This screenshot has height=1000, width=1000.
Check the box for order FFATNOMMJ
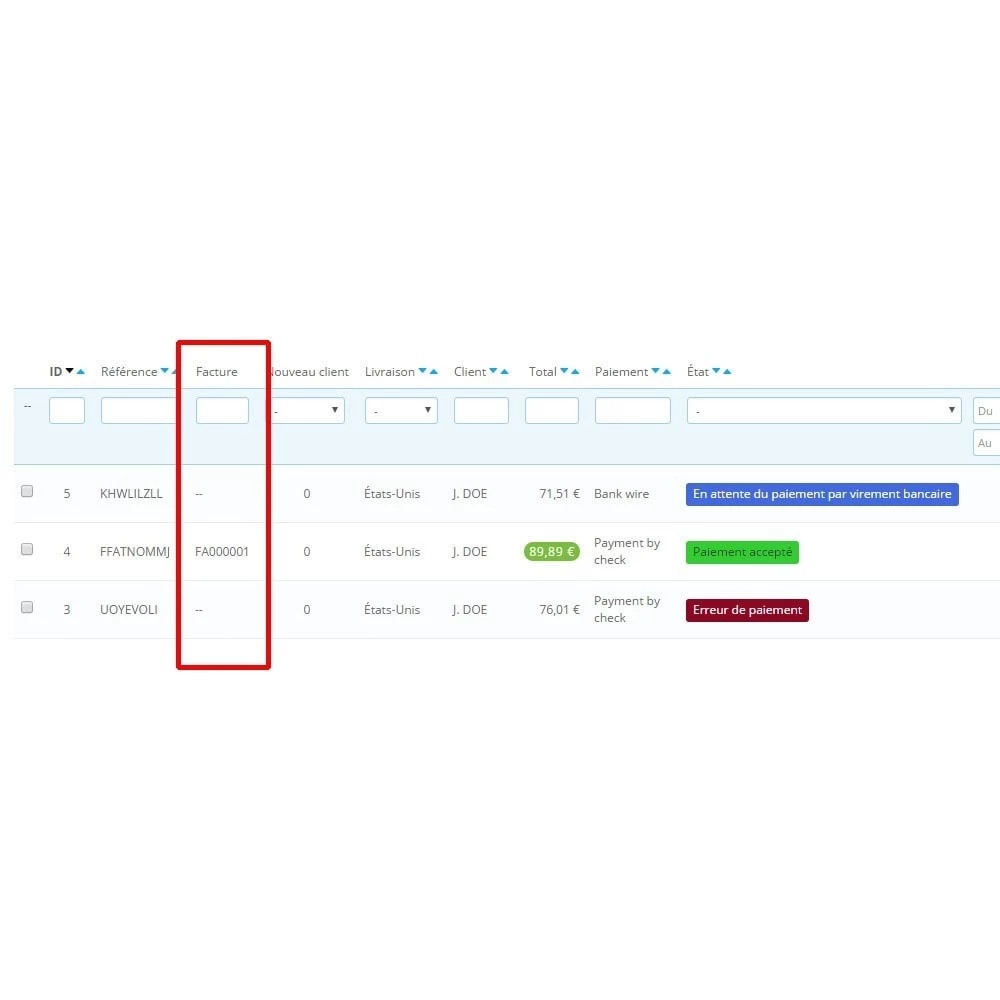pos(27,549)
